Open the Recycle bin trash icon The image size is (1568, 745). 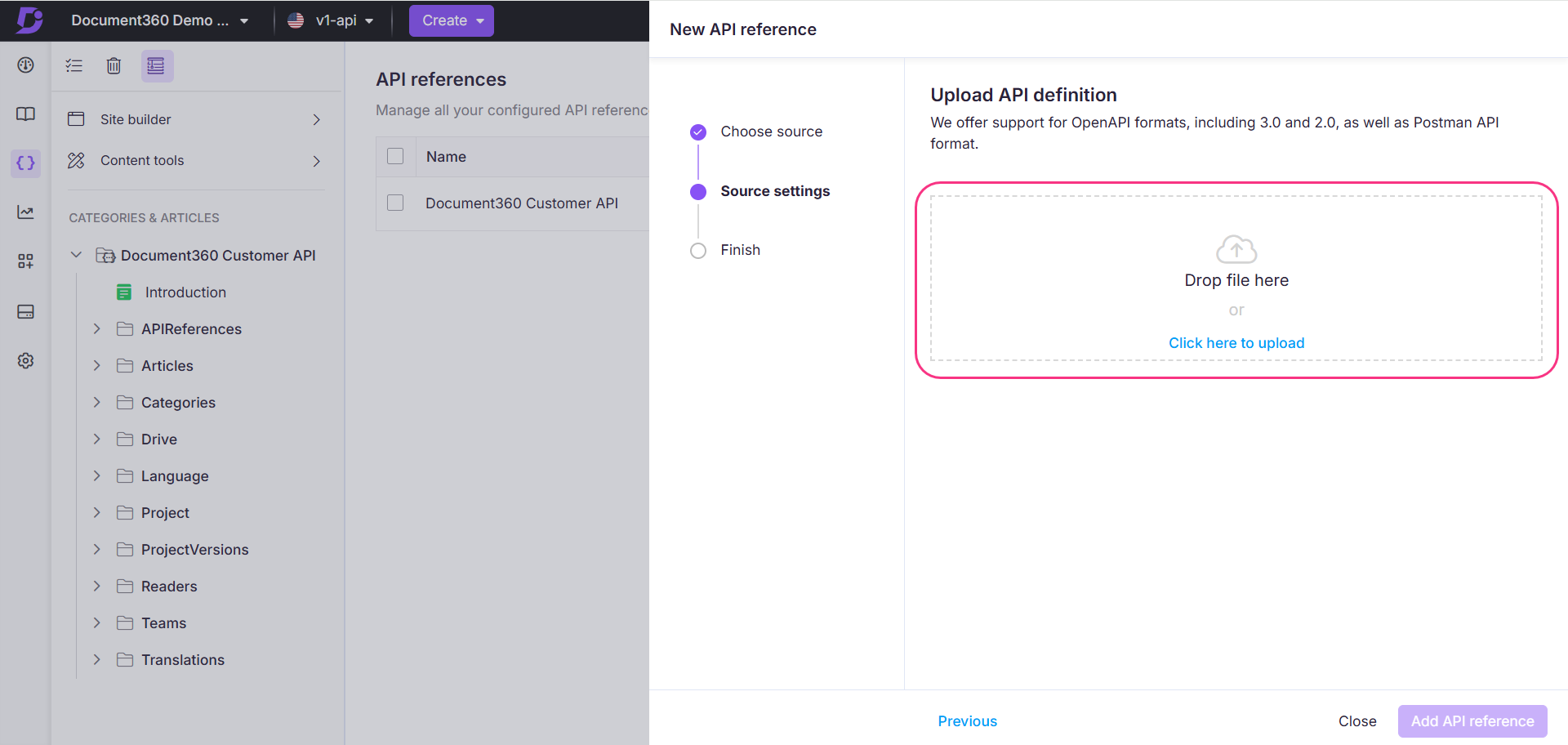pos(114,65)
